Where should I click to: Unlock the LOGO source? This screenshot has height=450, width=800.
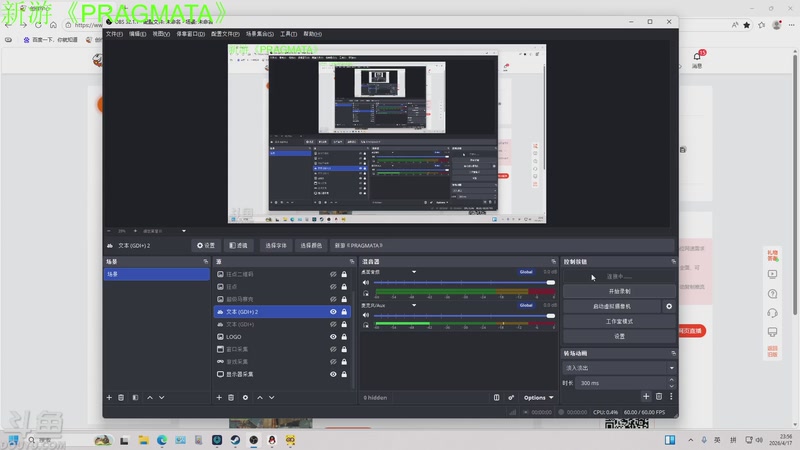(x=344, y=337)
